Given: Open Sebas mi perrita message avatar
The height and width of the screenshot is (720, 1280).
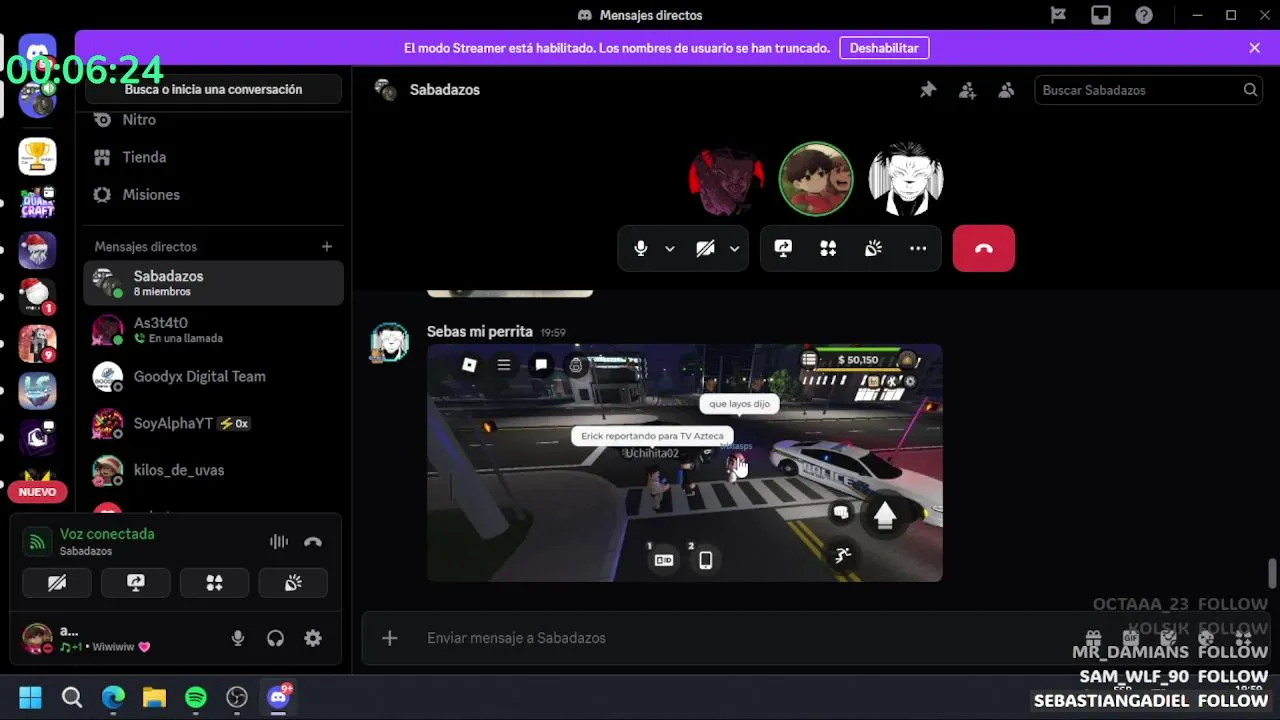Looking at the screenshot, I should coord(390,342).
